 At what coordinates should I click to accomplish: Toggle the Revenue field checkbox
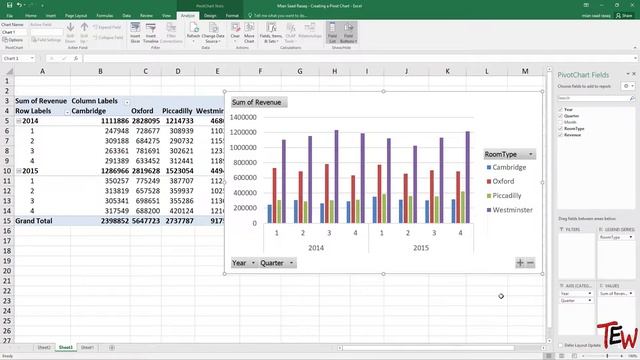pyautogui.click(x=560, y=135)
